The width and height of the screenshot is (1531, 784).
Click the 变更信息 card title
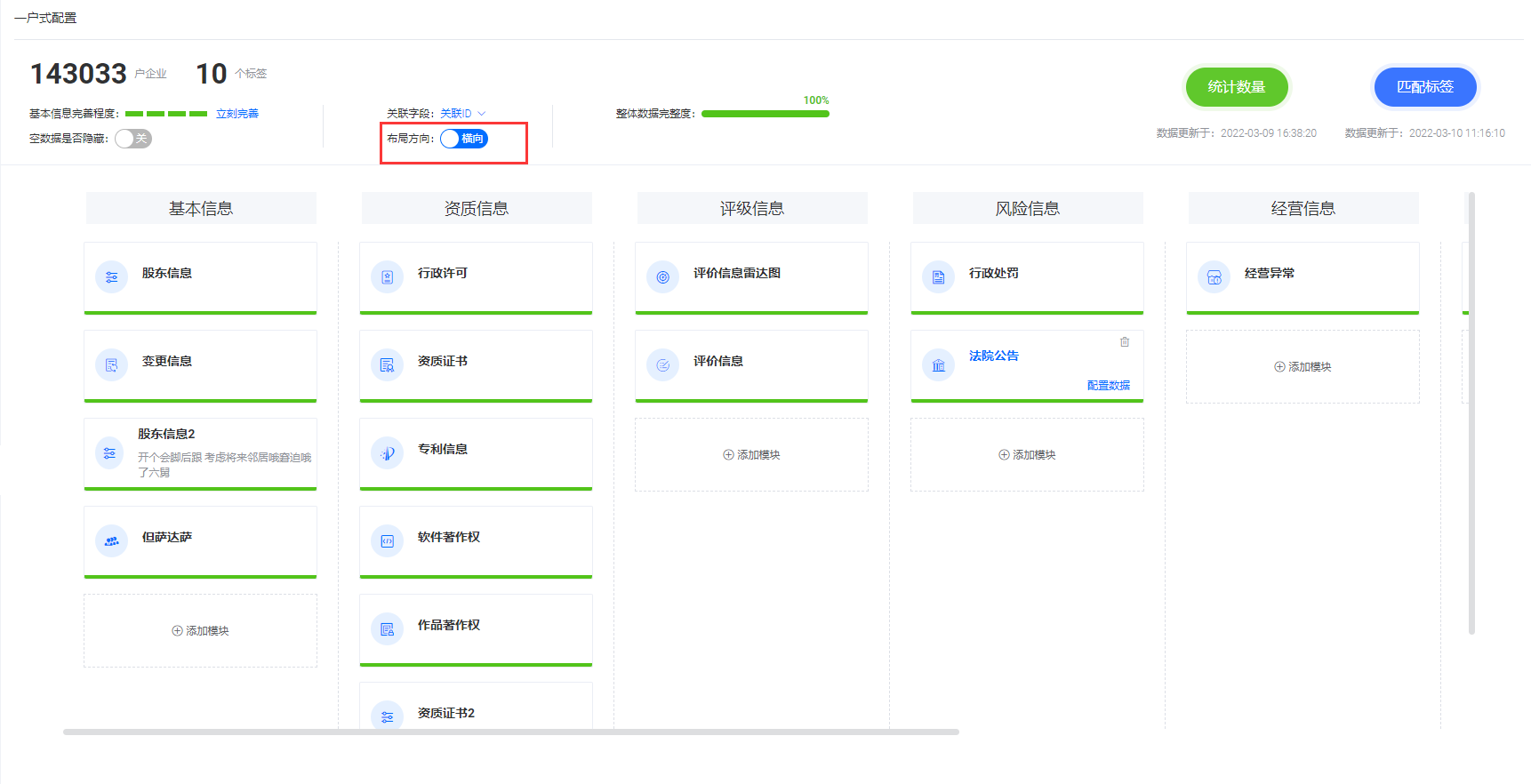167,361
